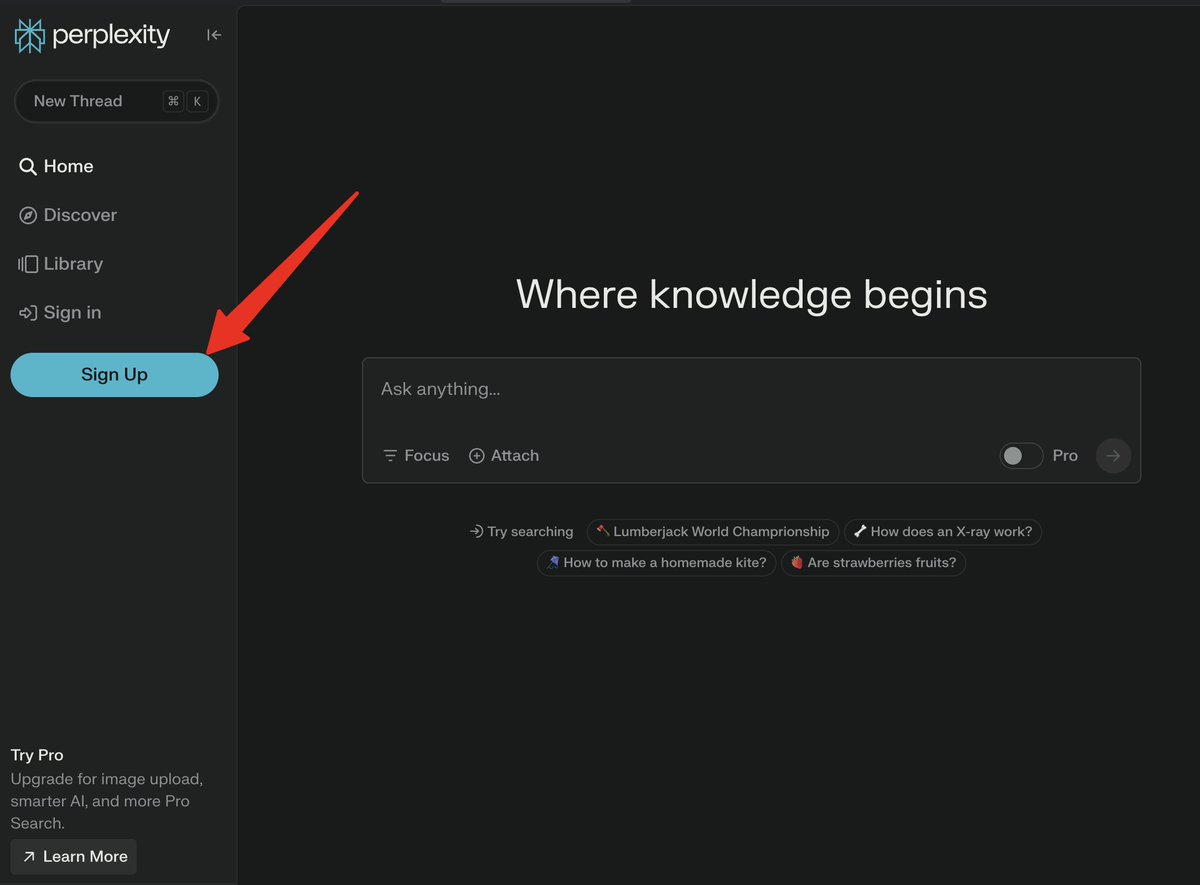Click the Focus filter lines icon
This screenshot has width=1200, height=885.
pyautogui.click(x=390, y=456)
